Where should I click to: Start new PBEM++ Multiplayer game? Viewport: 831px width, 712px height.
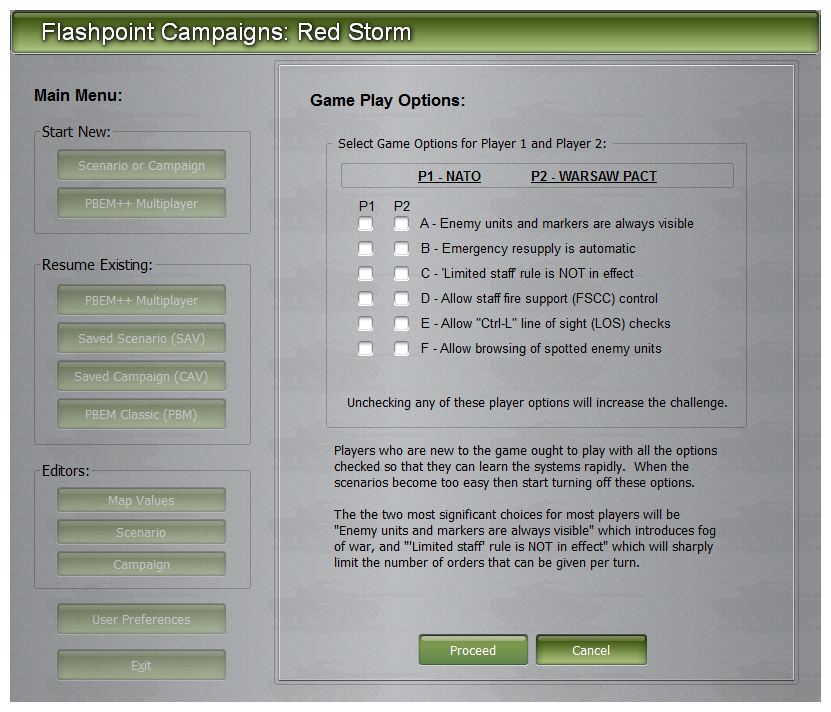[141, 204]
